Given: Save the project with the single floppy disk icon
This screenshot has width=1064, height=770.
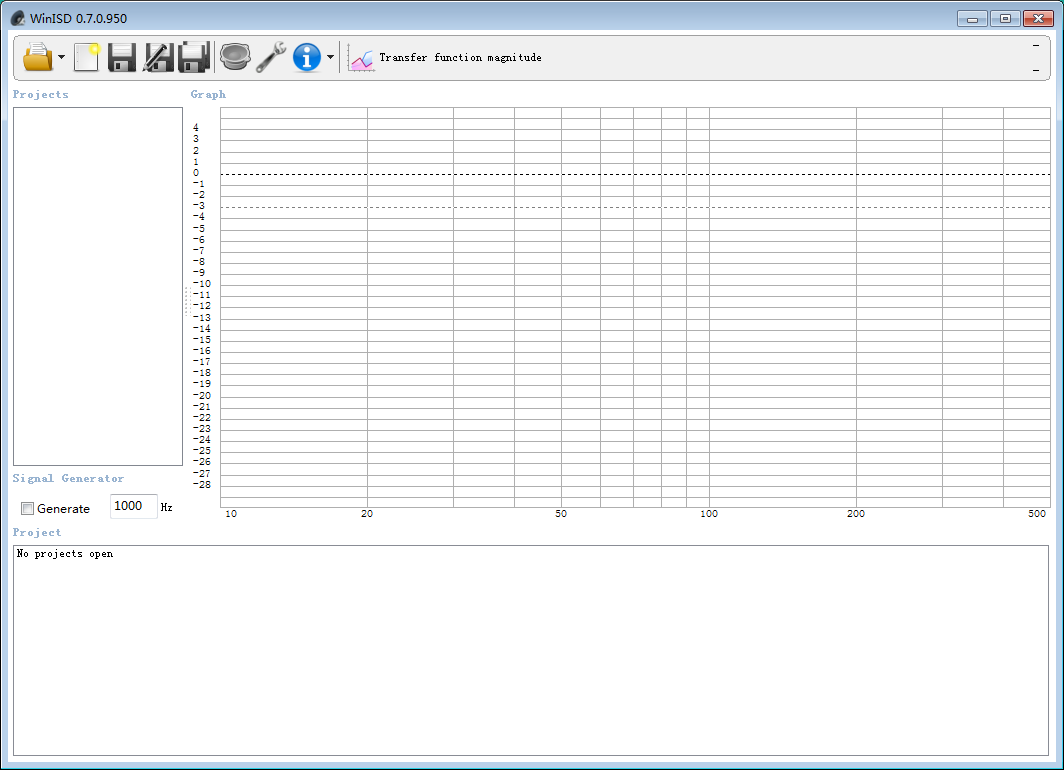Looking at the screenshot, I should point(122,57).
